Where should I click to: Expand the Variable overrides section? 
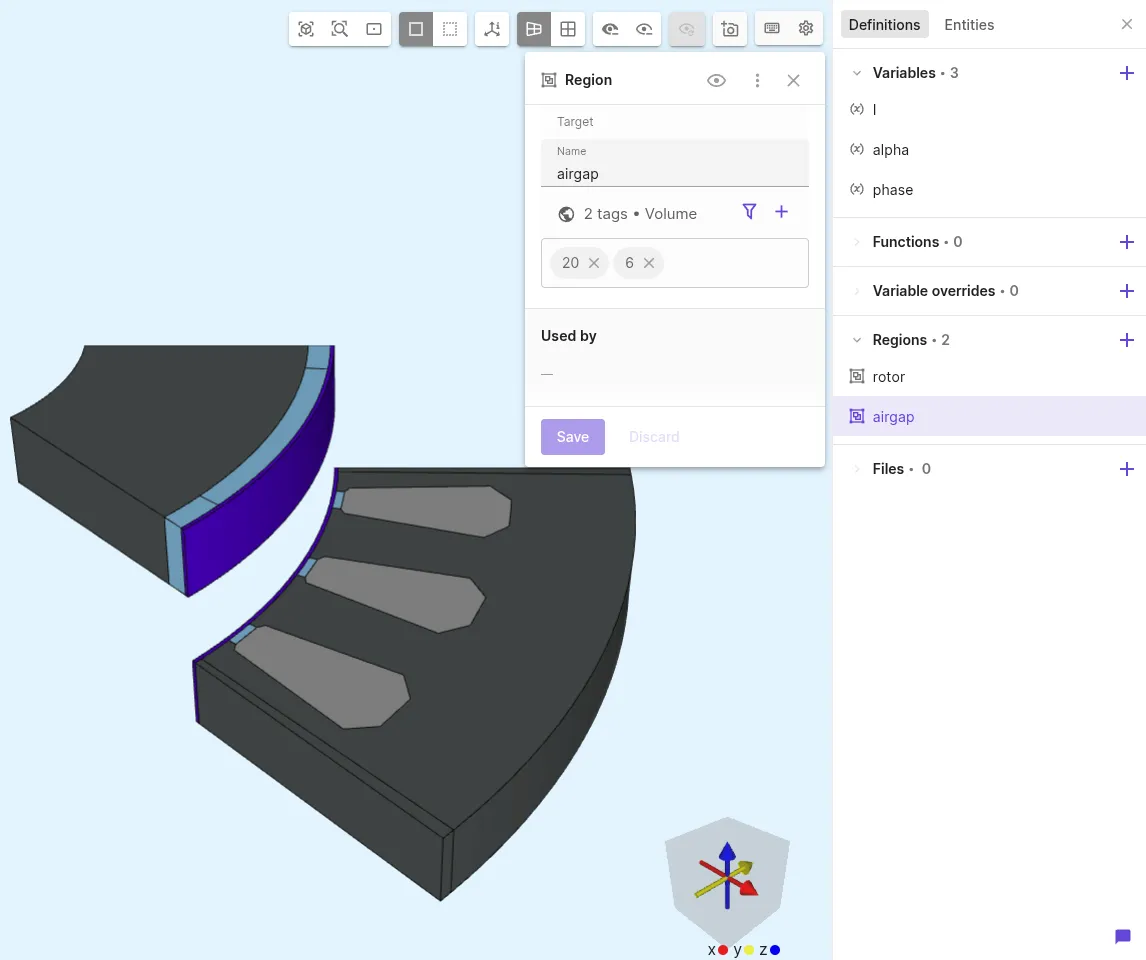tap(857, 291)
